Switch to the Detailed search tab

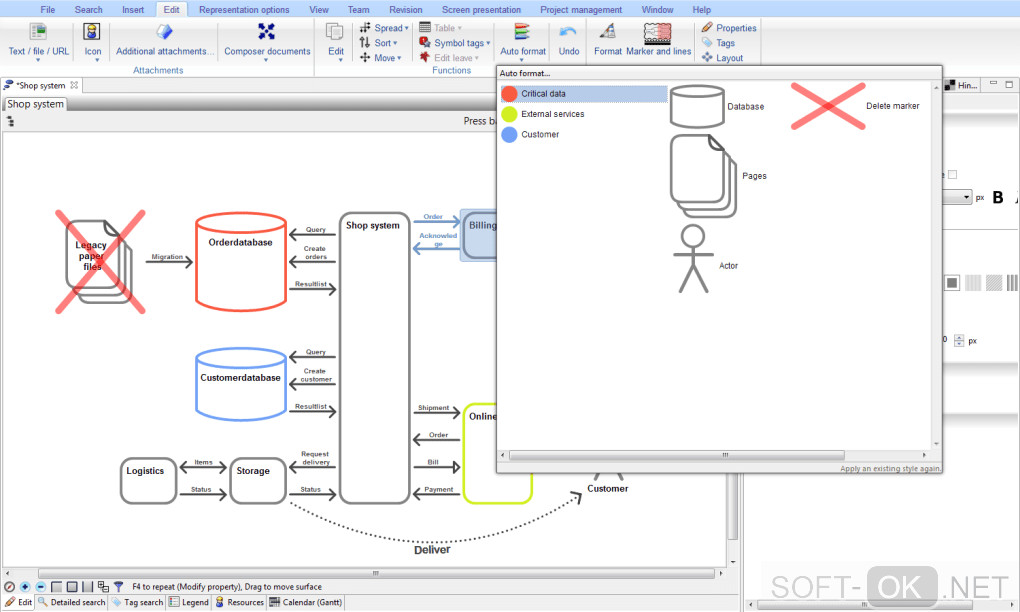[x=71, y=602]
